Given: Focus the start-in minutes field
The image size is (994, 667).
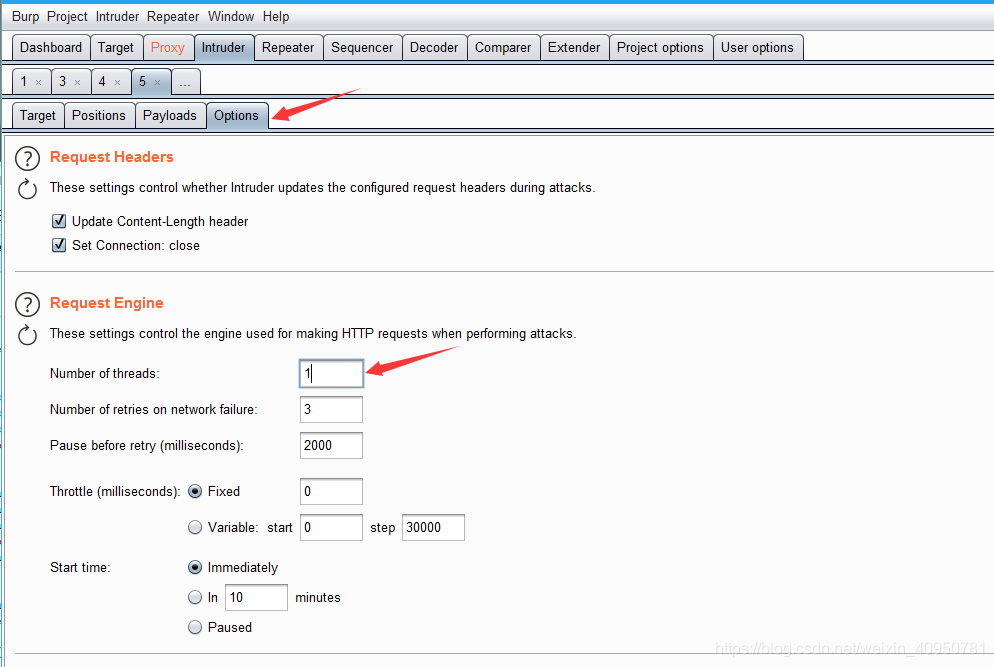Looking at the screenshot, I should click(257, 597).
